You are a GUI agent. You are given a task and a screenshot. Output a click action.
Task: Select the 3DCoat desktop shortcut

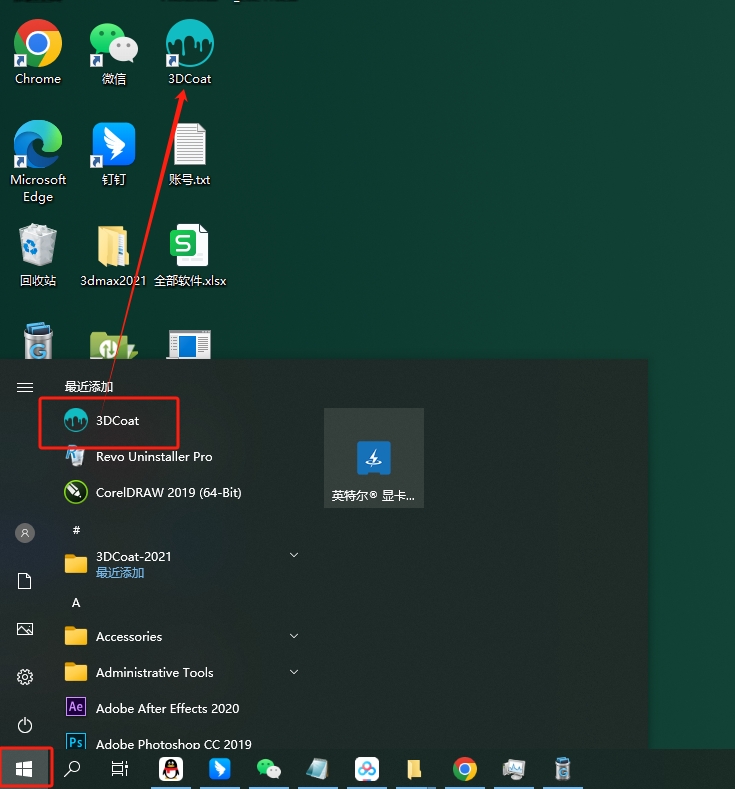(x=190, y=51)
